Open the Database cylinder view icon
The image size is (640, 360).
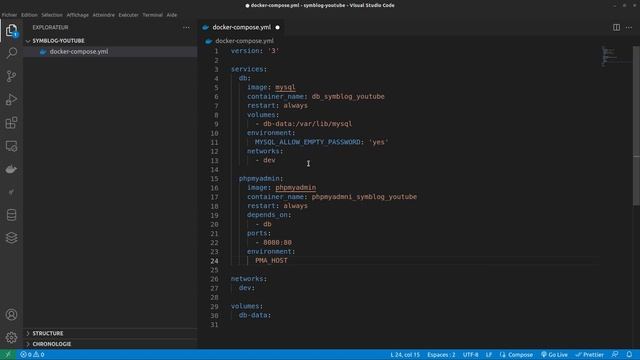click(x=11, y=215)
